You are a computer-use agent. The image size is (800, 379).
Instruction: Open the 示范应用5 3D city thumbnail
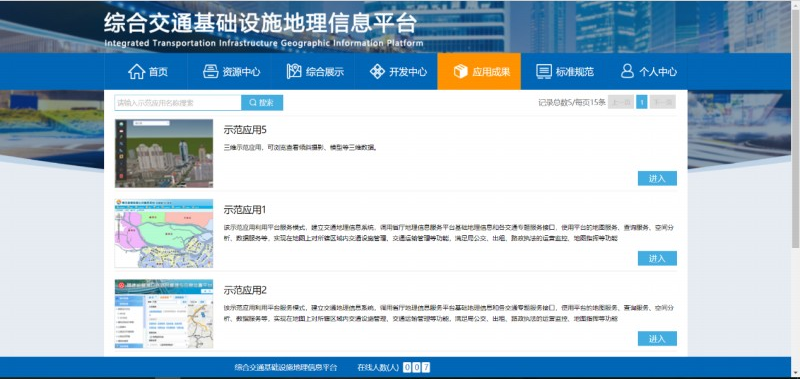tap(164, 154)
